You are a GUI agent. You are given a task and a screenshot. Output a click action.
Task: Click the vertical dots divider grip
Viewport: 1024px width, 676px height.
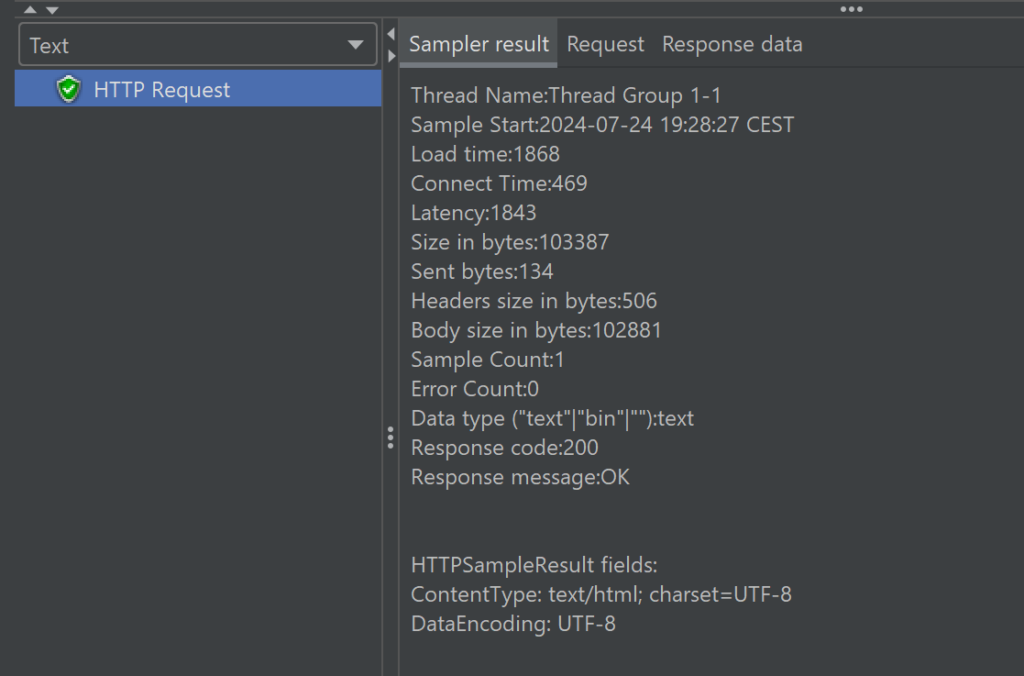390,438
